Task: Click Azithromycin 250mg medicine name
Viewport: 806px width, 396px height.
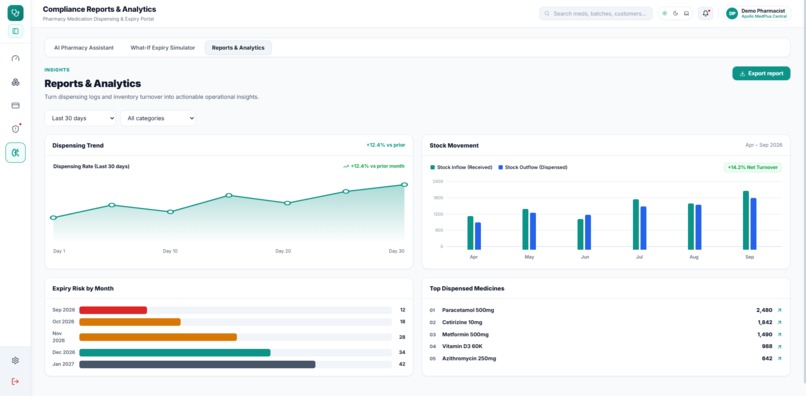Action: coord(469,358)
